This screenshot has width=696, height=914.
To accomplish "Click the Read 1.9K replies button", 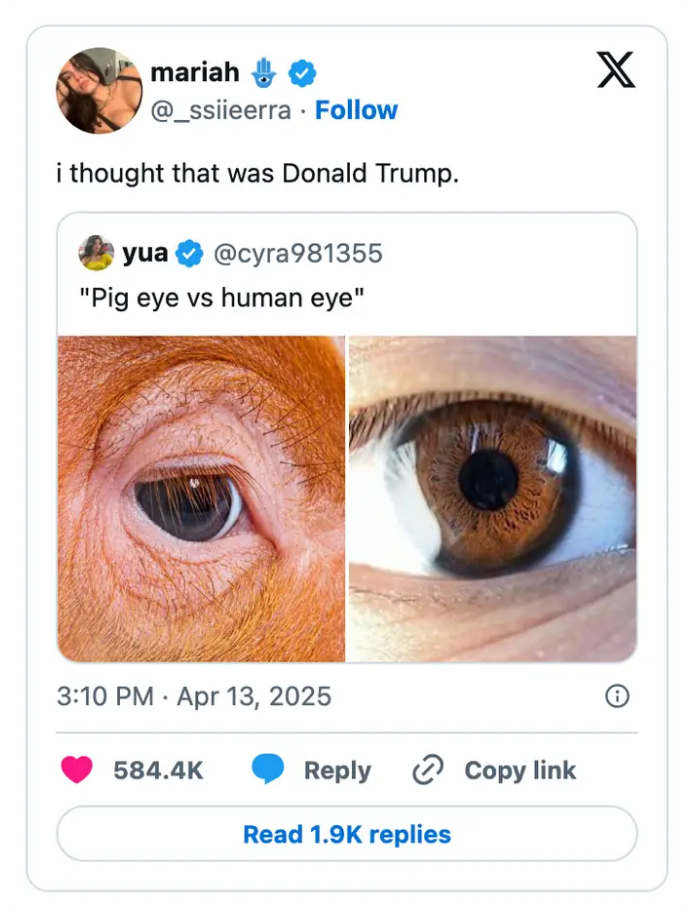I will click(x=348, y=832).
